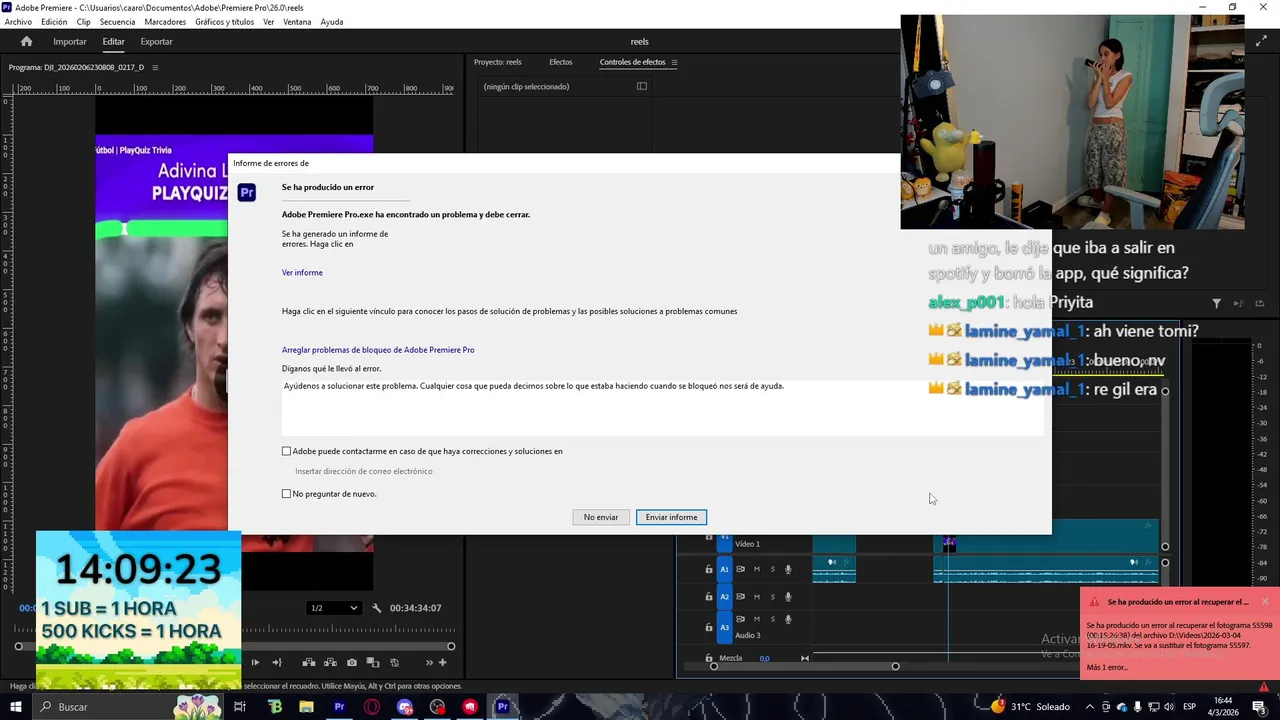Select A1 track target label
The width and height of the screenshot is (1280, 720).
pos(725,569)
